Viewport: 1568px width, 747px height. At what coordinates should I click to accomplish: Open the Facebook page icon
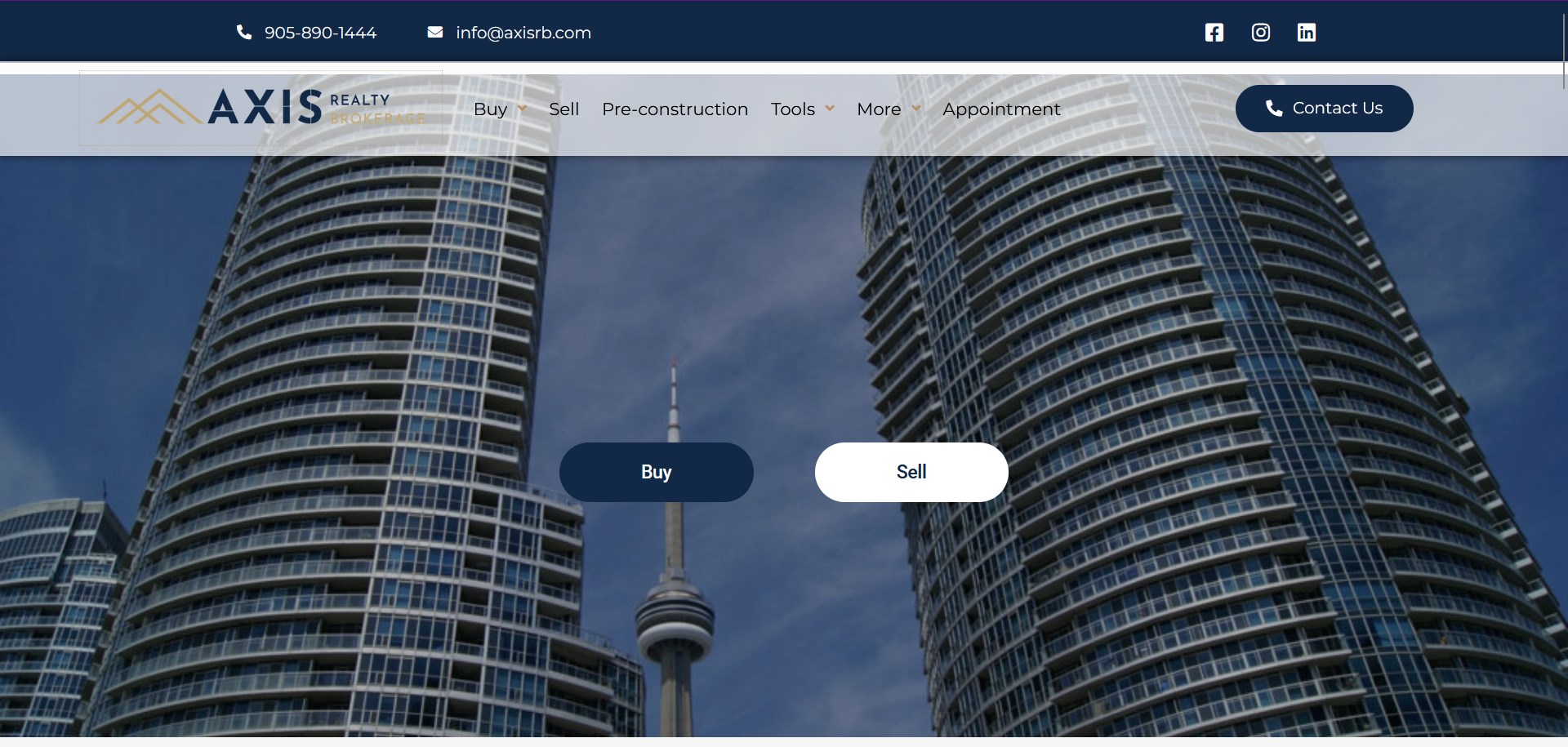pyautogui.click(x=1214, y=33)
